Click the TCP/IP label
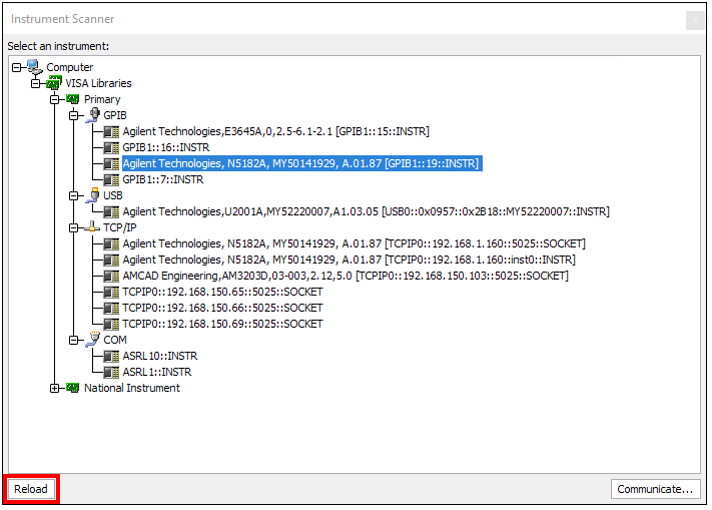712x510 pixels. point(119,228)
